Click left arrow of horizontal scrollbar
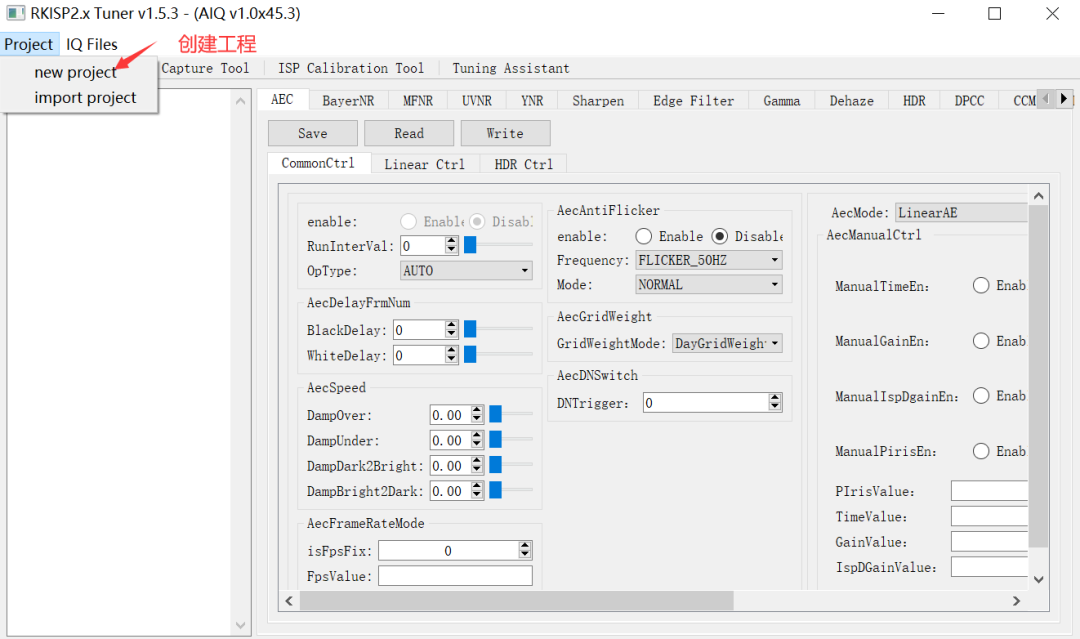This screenshot has width=1080, height=639. pyautogui.click(x=289, y=601)
